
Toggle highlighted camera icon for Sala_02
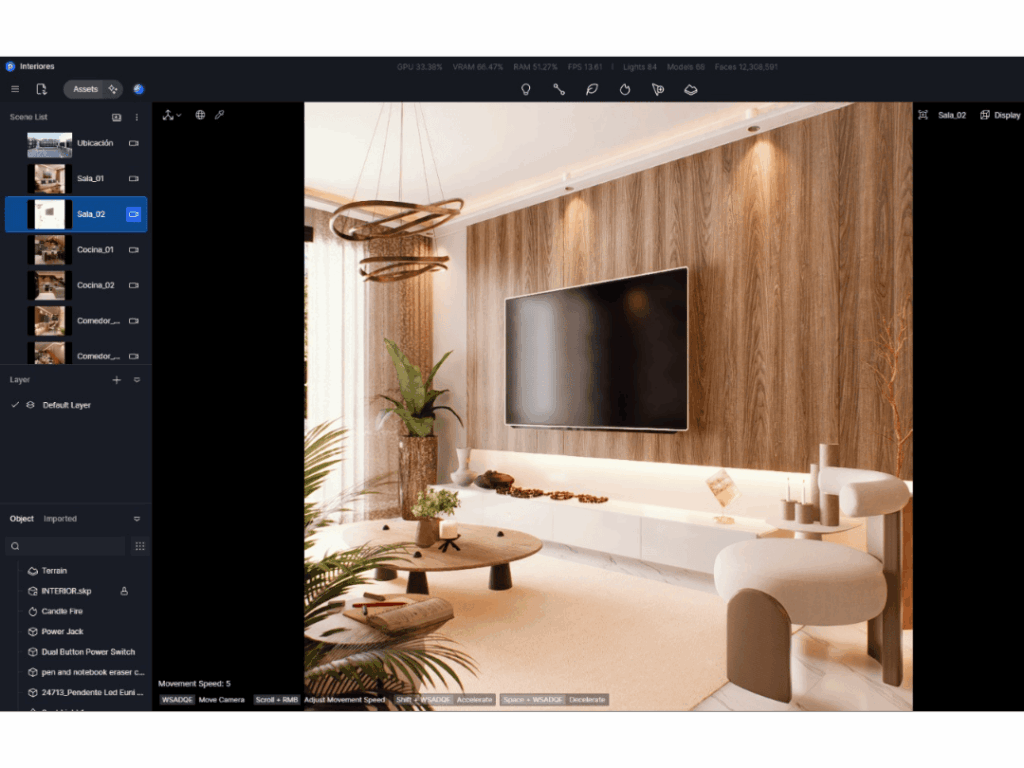[134, 214]
